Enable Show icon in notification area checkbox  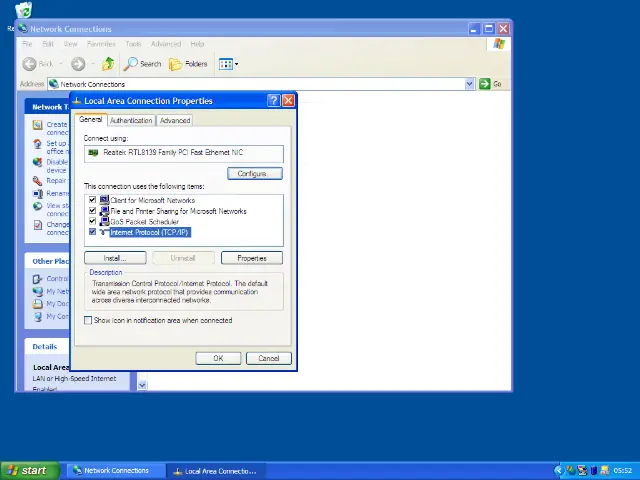tap(88, 321)
